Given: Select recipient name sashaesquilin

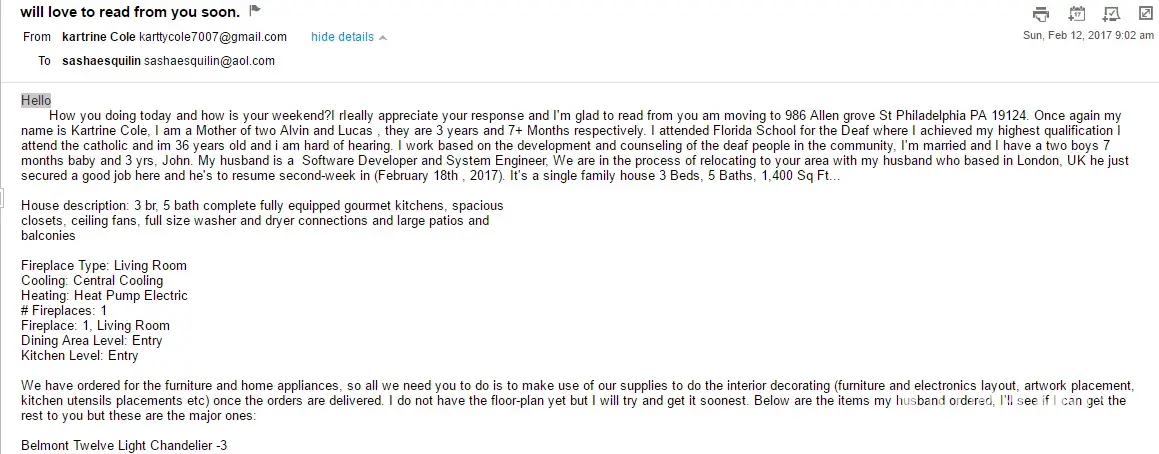Looking at the screenshot, I should pyautogui.click(x=99, y=61).
